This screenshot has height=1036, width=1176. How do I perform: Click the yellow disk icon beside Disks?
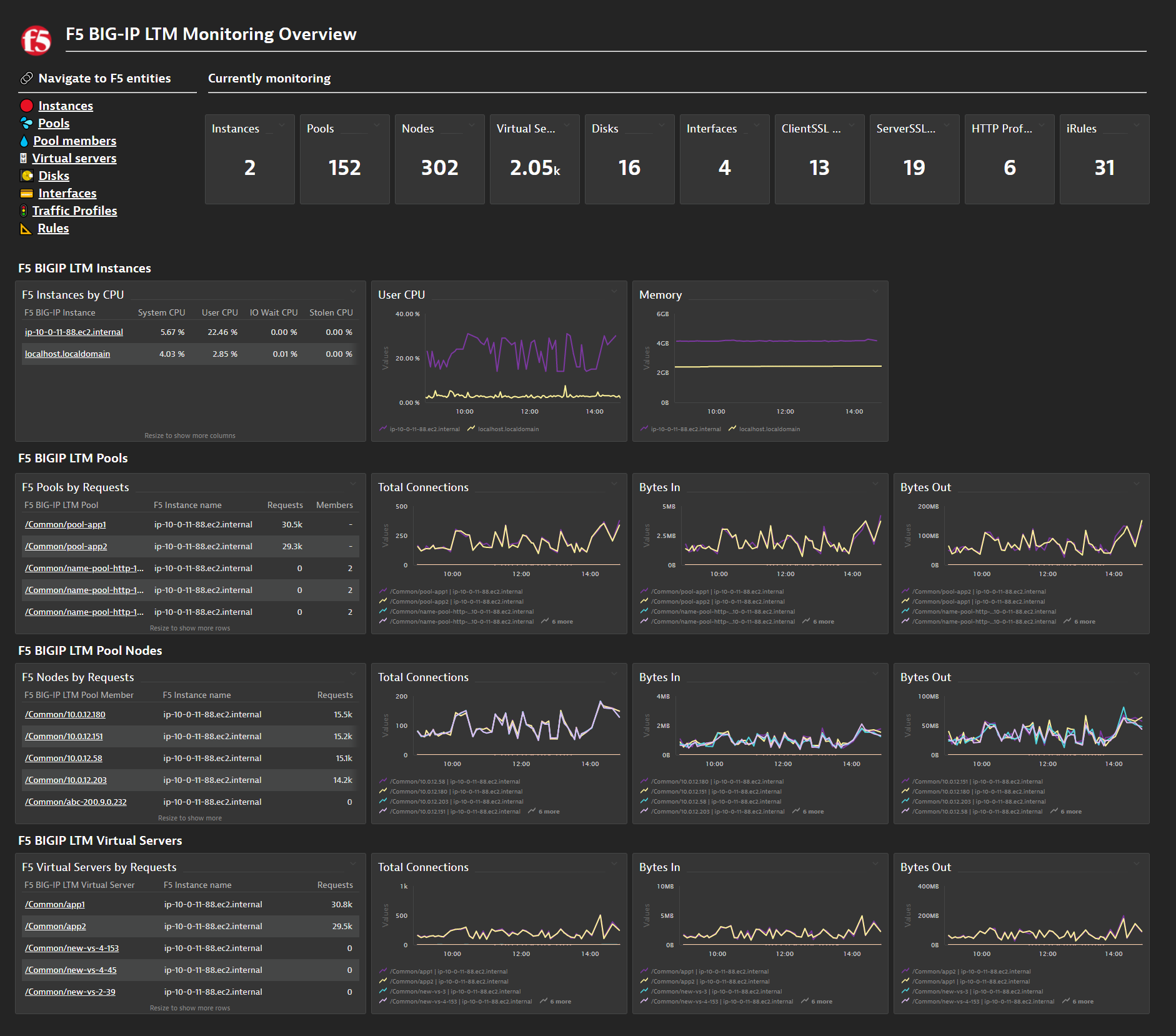pyautogui.click(x=26, y=176)
